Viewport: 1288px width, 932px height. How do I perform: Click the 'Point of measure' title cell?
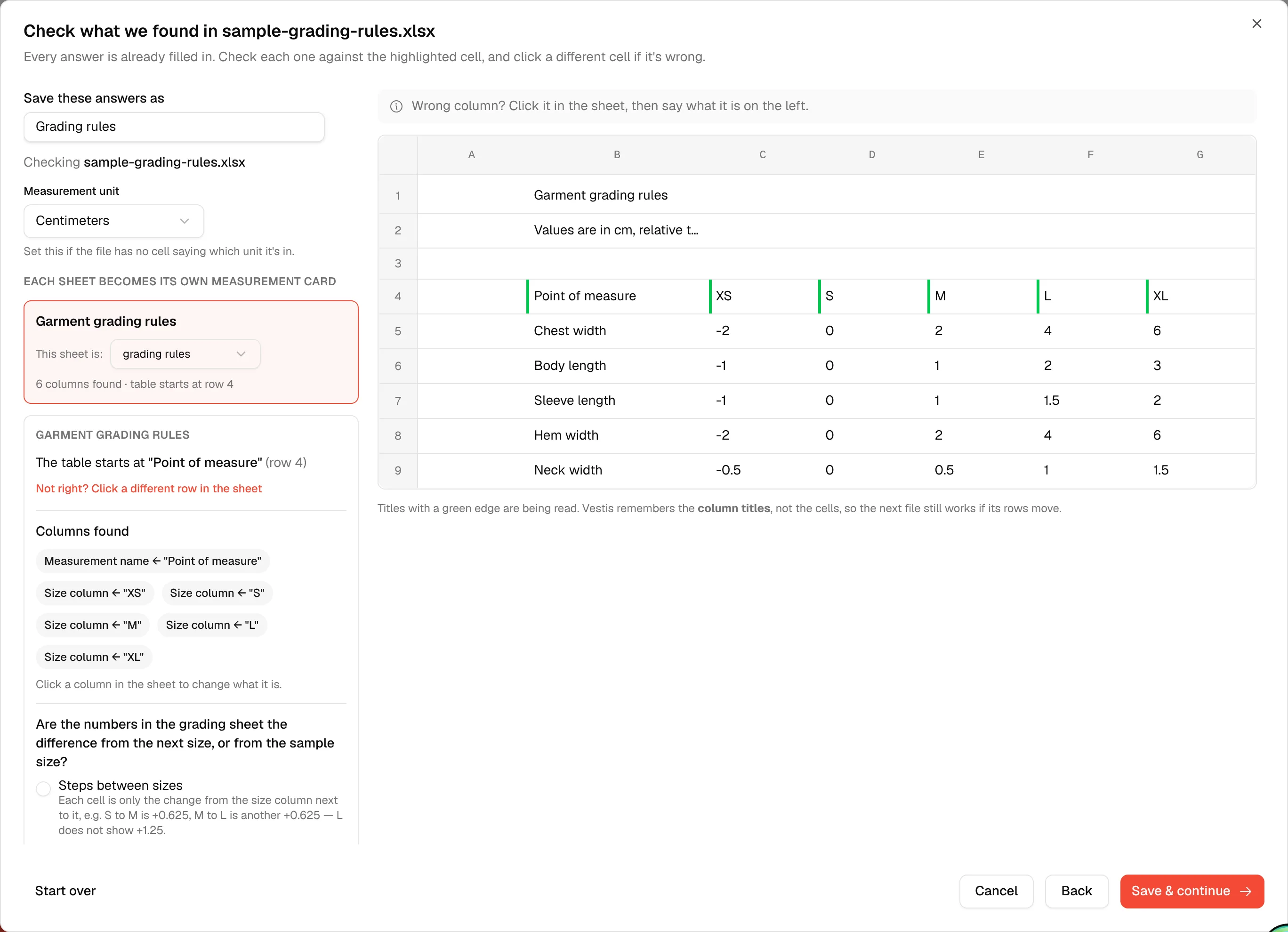(x=617, y=297)
